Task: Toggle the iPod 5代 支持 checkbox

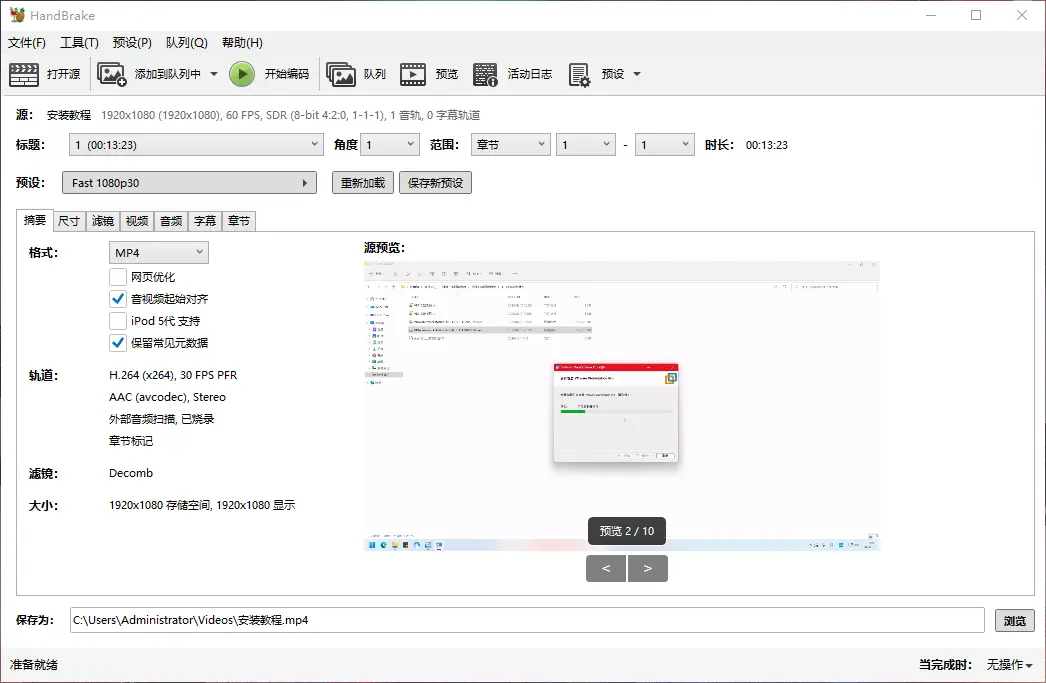Action: coord(118,321)
